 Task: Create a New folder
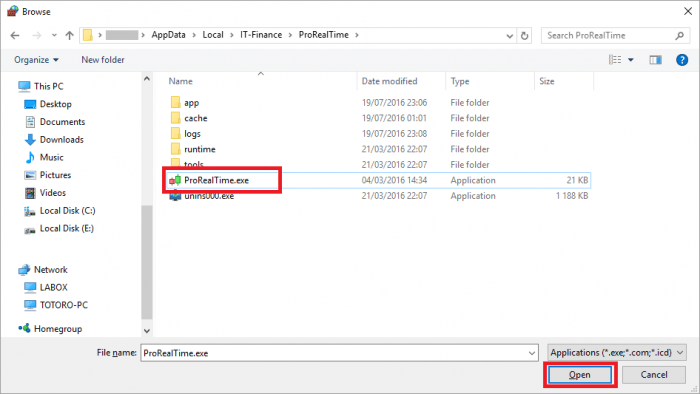(x=103, y=60)
